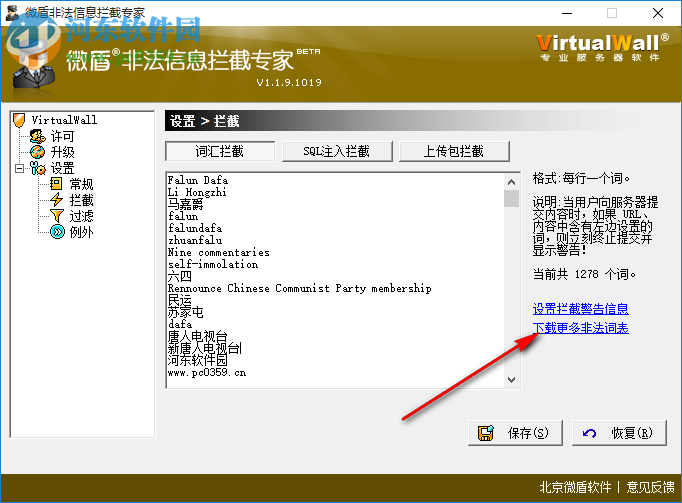682x503 pixels.
Task: Click the 'Falun Dafa' line in list
Action: click(x=198, y=180)
